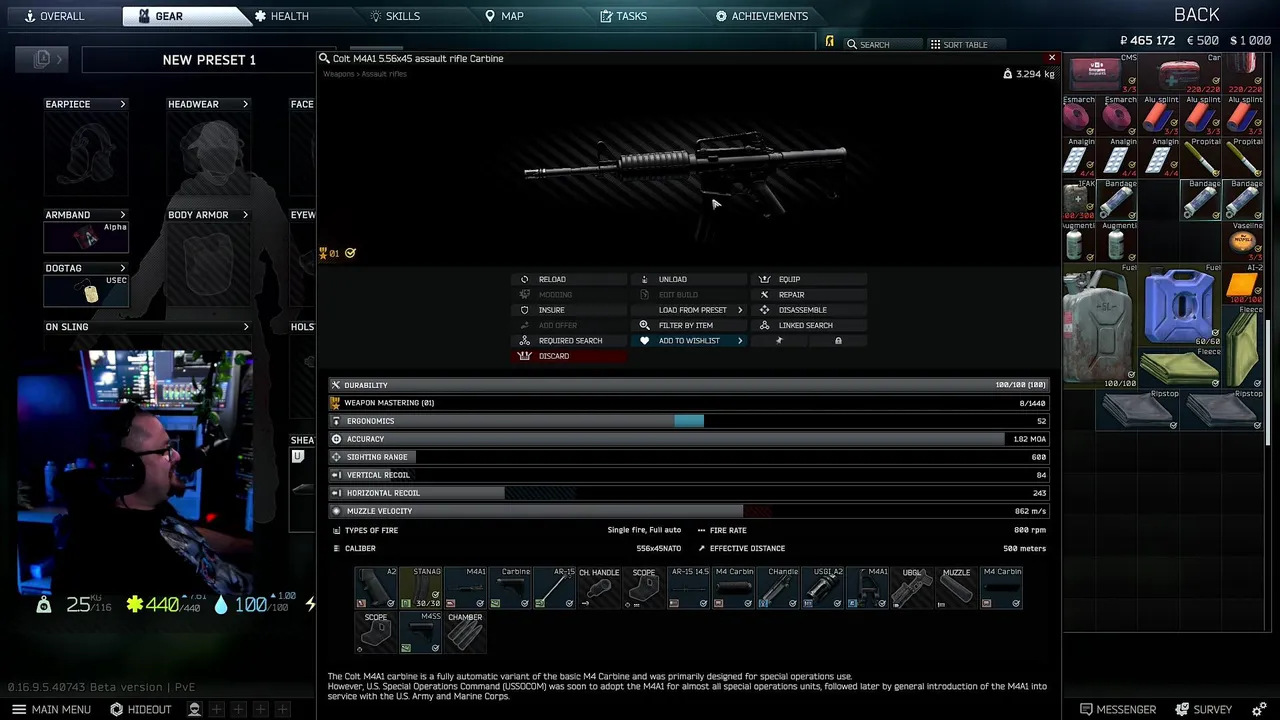Image resolution: width=1280 pixels, height=720 pixels.
Task: Choose Required Search option
Action: [570, 341]
